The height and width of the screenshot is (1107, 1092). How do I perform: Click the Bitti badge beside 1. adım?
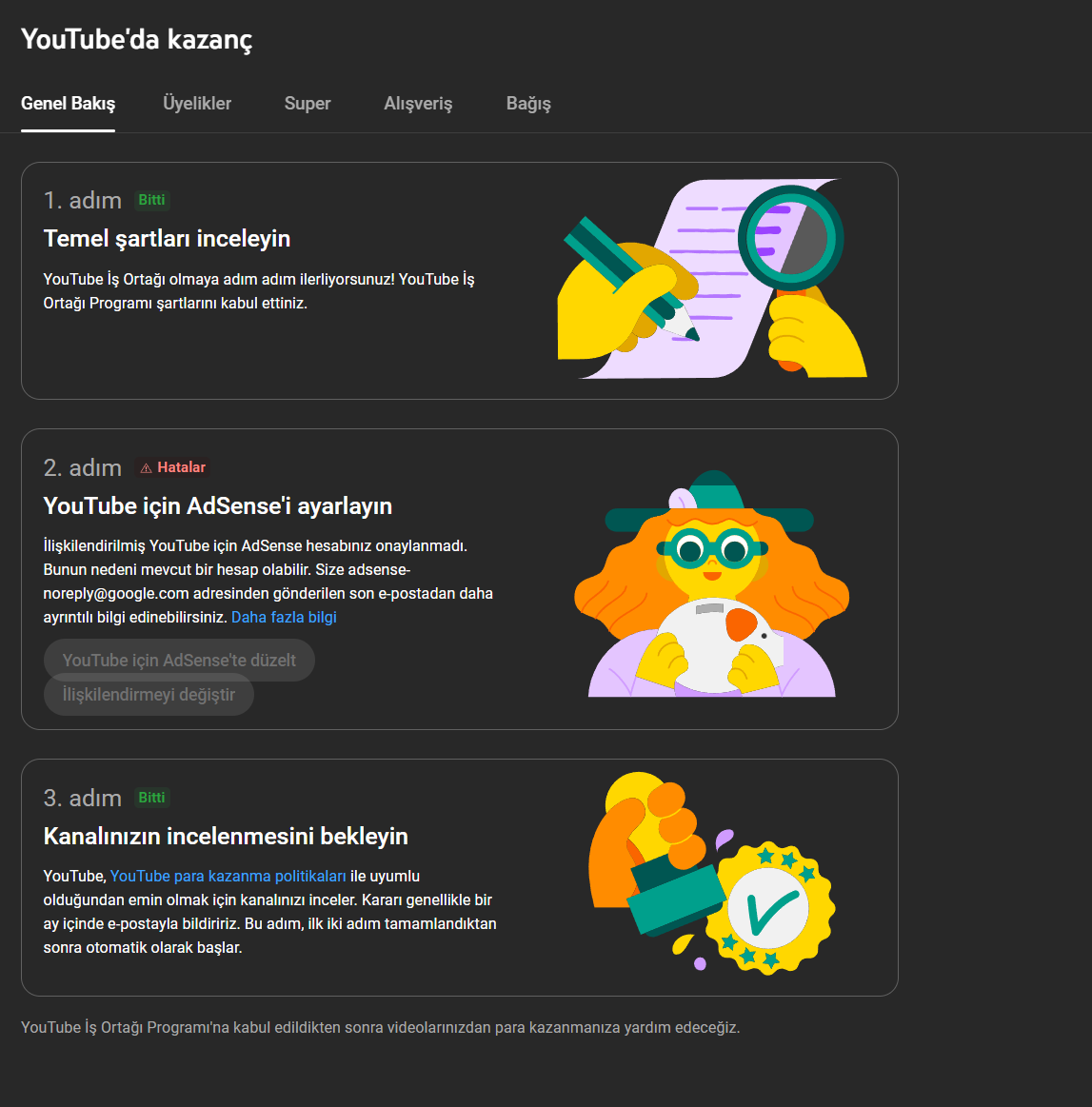[152, 200]
